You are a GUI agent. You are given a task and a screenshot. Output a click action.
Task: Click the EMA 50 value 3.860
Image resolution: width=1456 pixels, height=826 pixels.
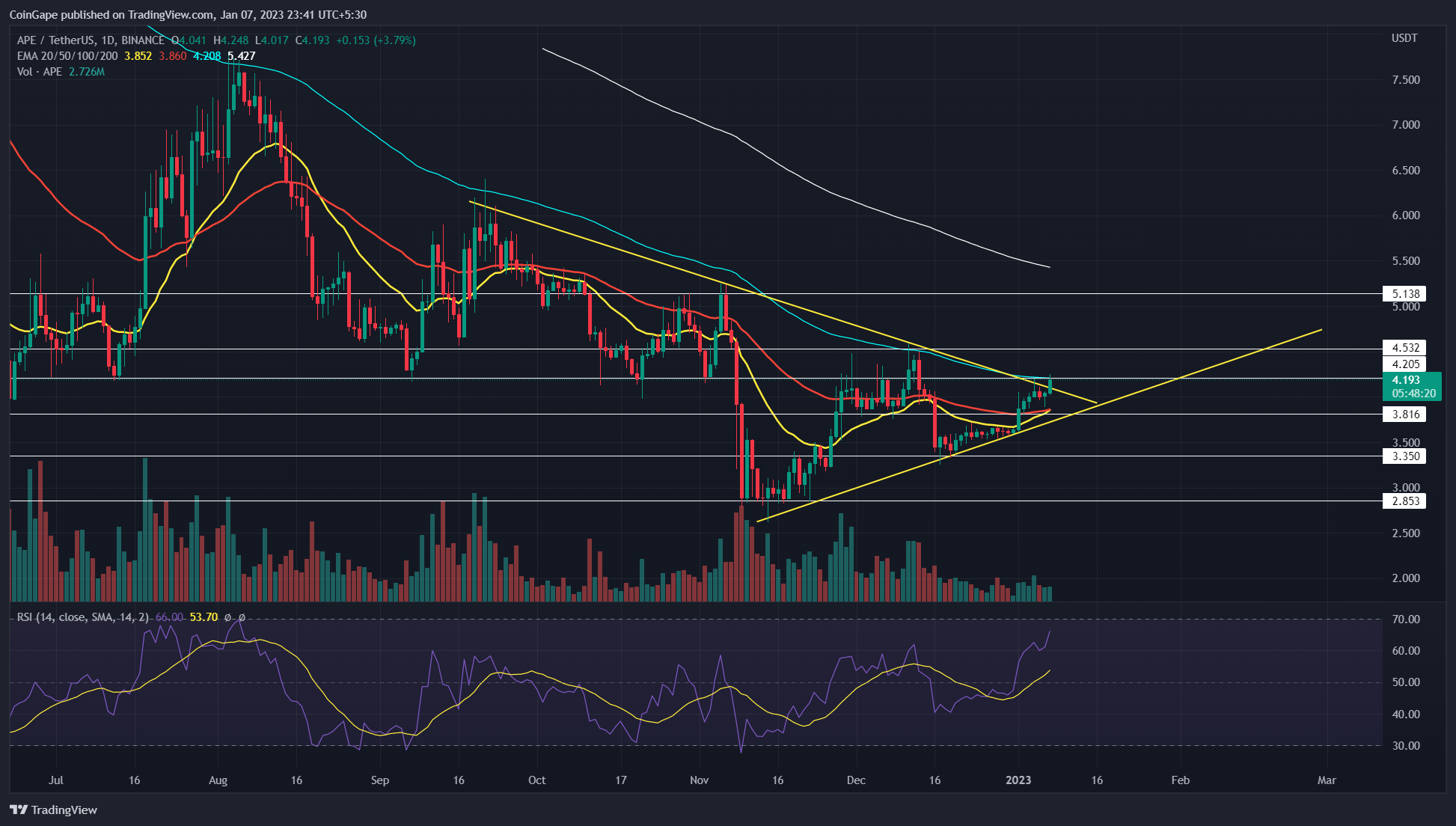pyautogui.click(x=173, y=56)
